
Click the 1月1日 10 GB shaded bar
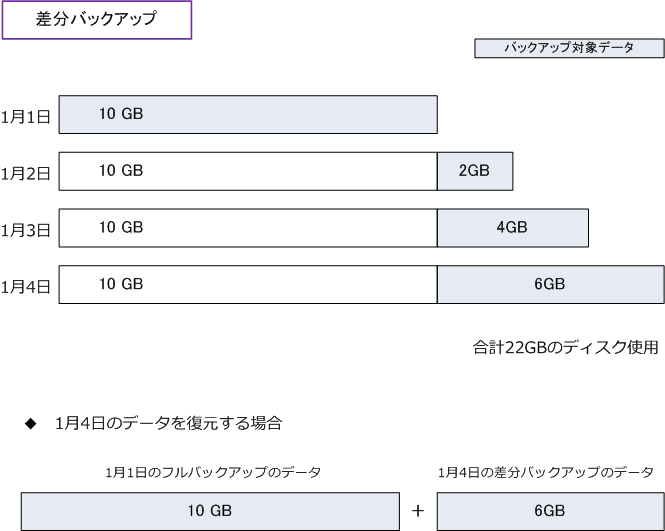coord(248,115)
